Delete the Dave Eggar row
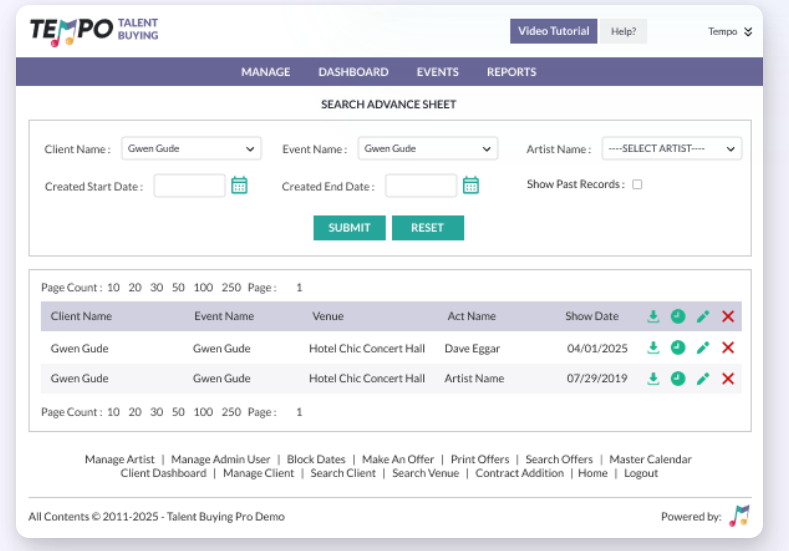This screenshot has height=551, width=789. point(728,348)
